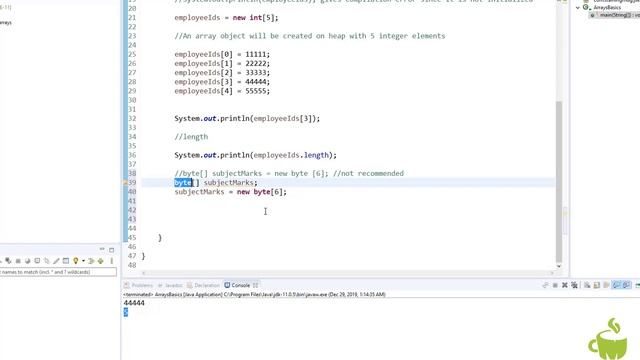640x360 pixels.
Task: Click the comment about array object on heap
Action: [x=310, y=36]
